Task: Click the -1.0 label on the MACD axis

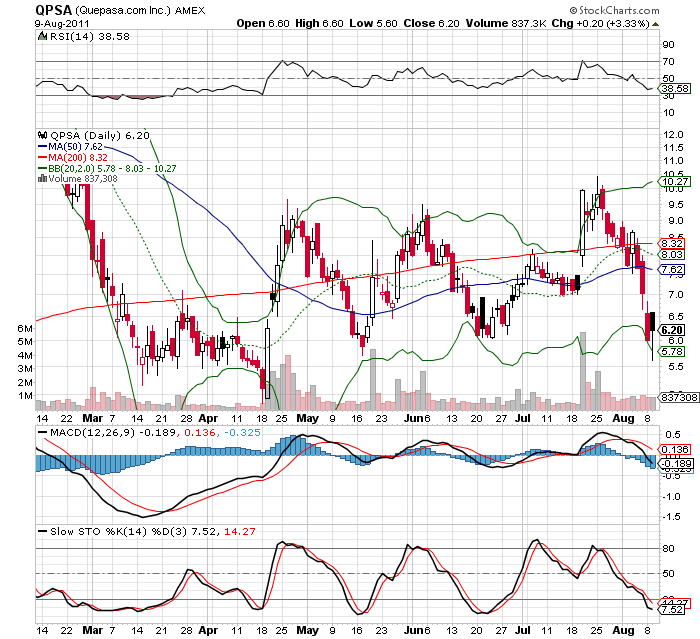Action: [x=671, y=497]
